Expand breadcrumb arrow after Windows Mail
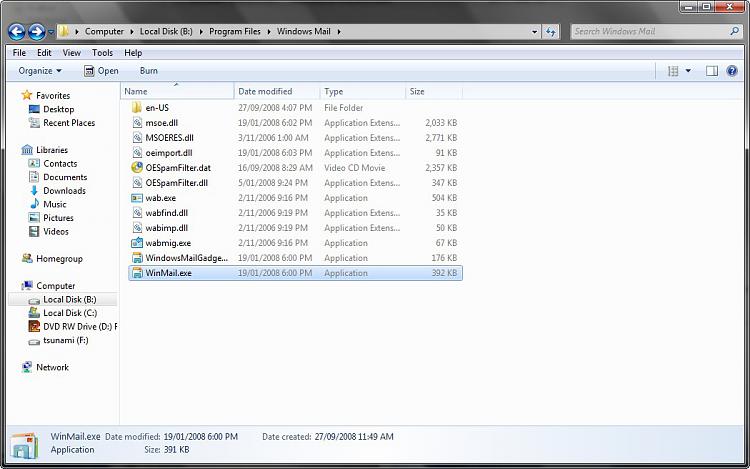The height and width of the screenshot is (469, 750). click(339, 32)
